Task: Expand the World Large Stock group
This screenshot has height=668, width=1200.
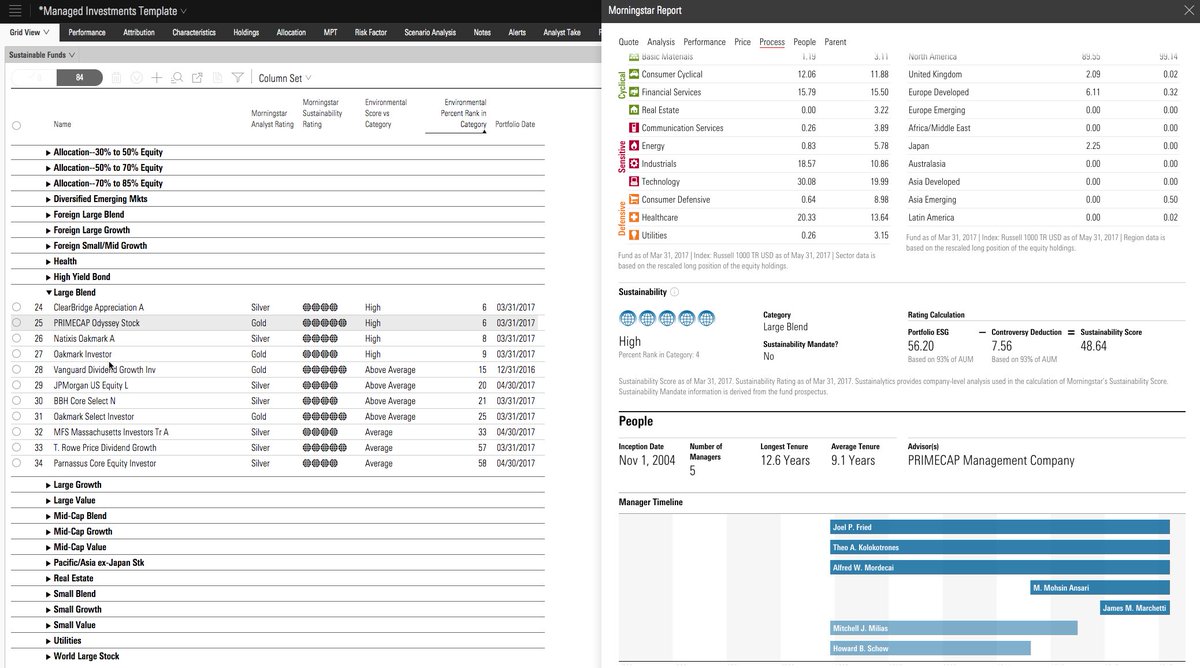Action: 48,656
